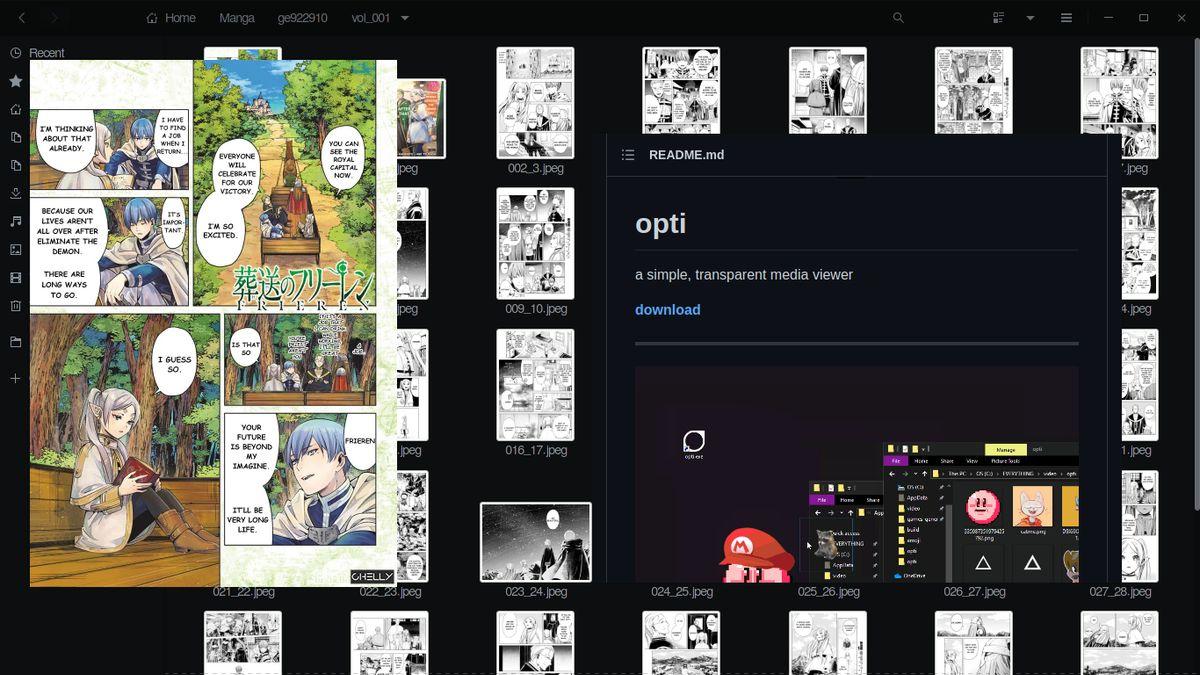Click the README.md file title
Screen dimensions: 1200x675
[x=686, y=155]
